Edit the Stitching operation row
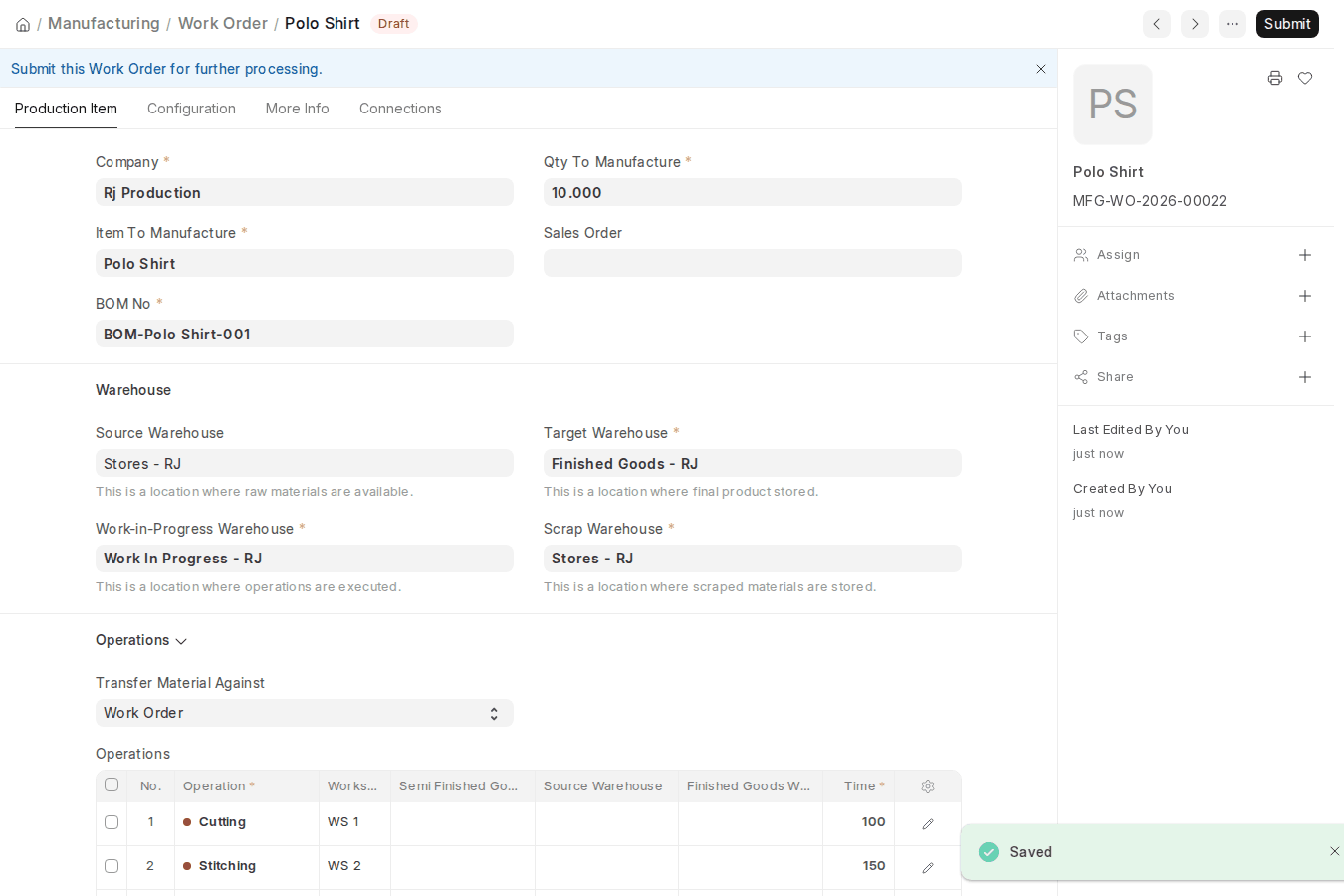Screen dimensions: 1344x896 pos(928,867)
